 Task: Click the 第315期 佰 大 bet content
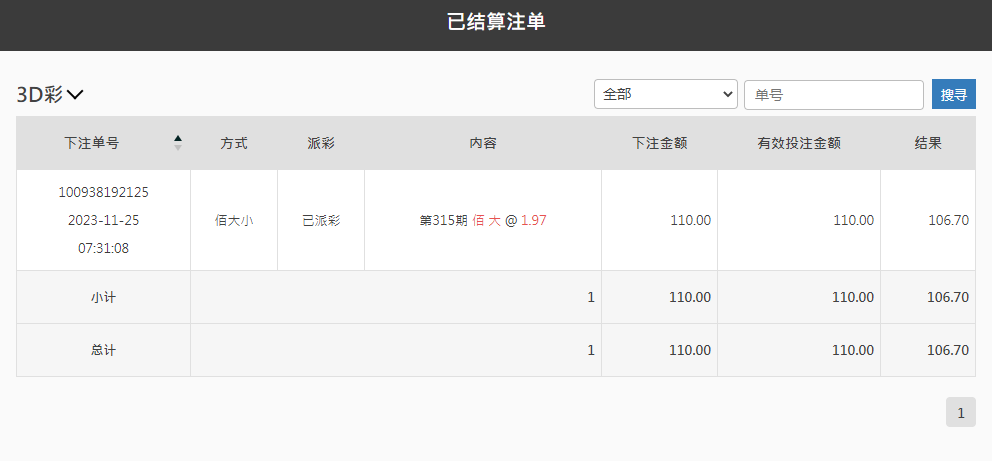(x=483, y=221)
